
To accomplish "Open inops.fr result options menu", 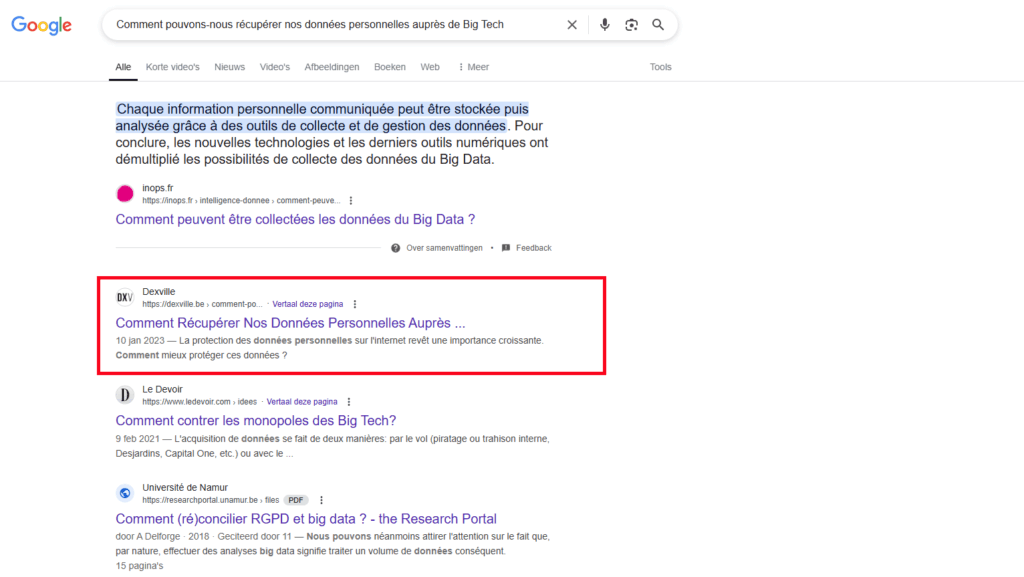I will click(x=351, y=200).
